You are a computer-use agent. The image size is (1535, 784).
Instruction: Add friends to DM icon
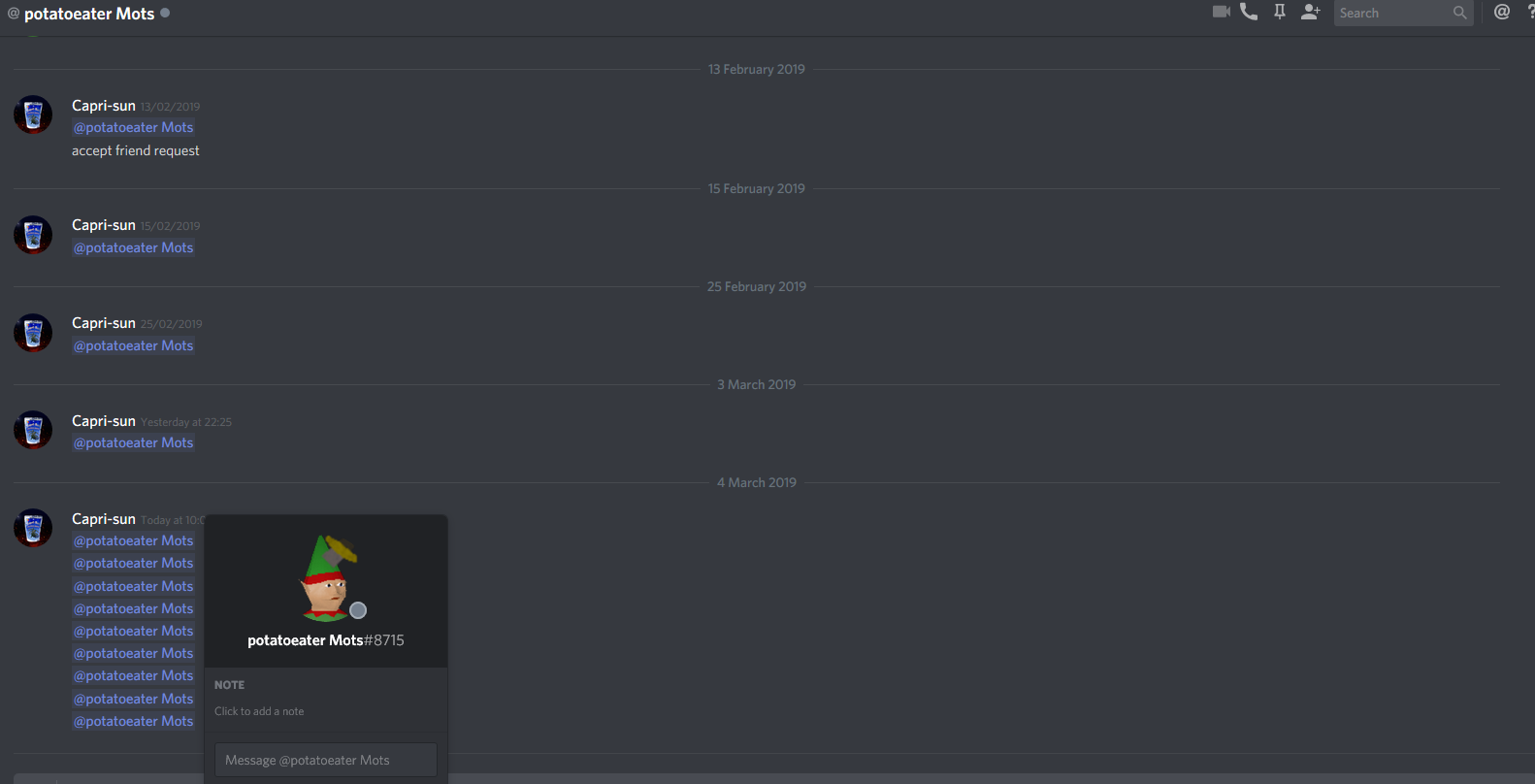coord(1311,12)
